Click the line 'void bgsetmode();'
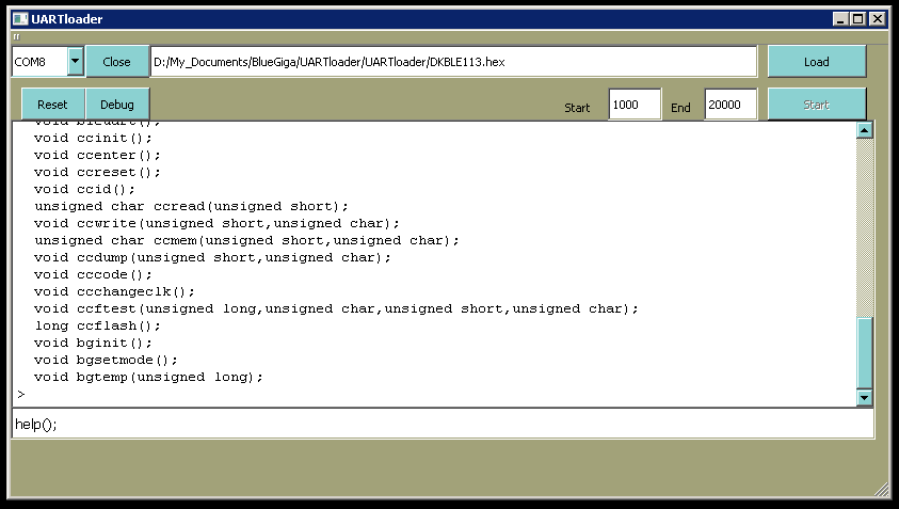The width and height of the screenshot is (899, 509). (x=106, y=360)
